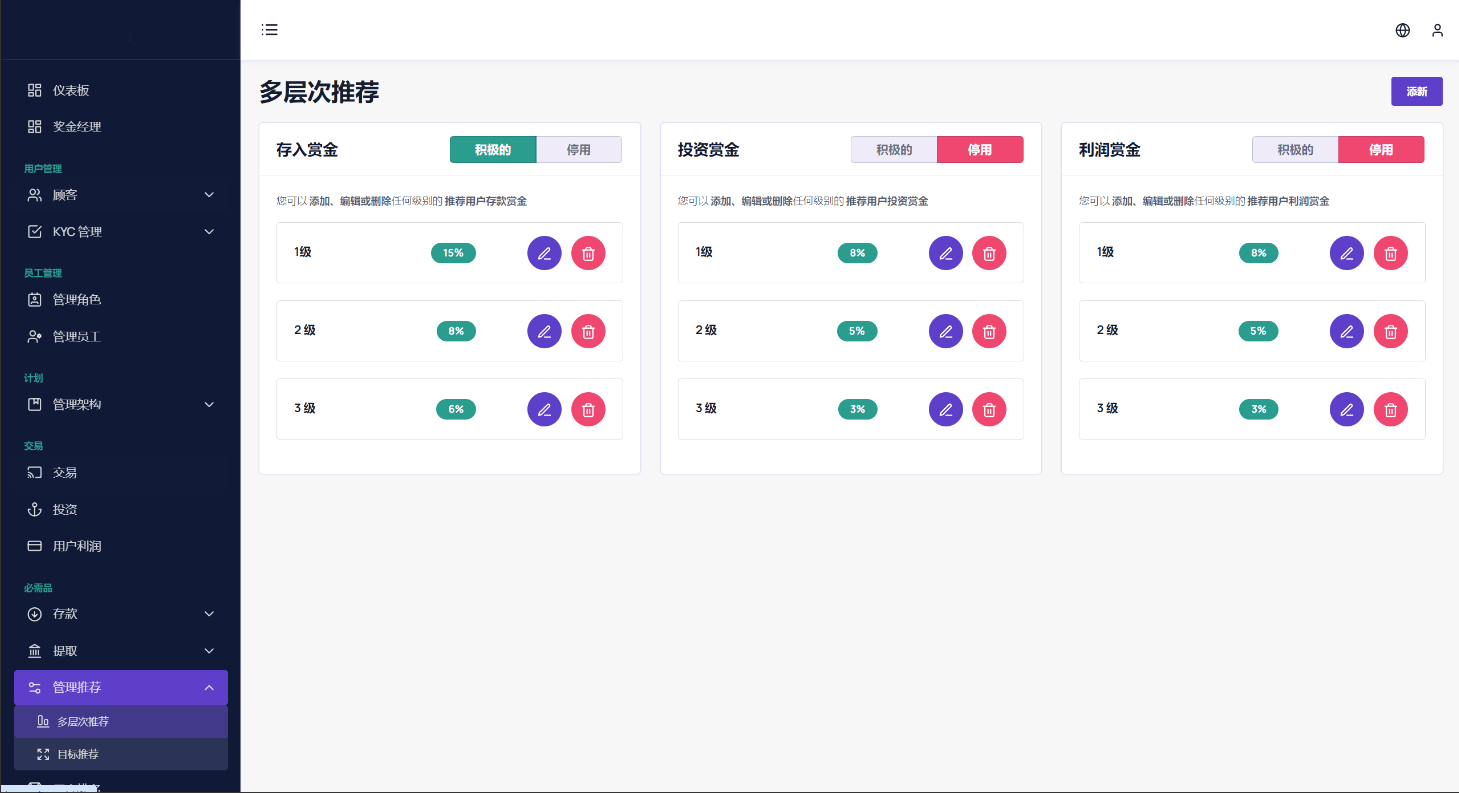Expand the 顾客 sidebar menu
The width and height of the screenshot is (1459, 793).
(x=120, y=195)
